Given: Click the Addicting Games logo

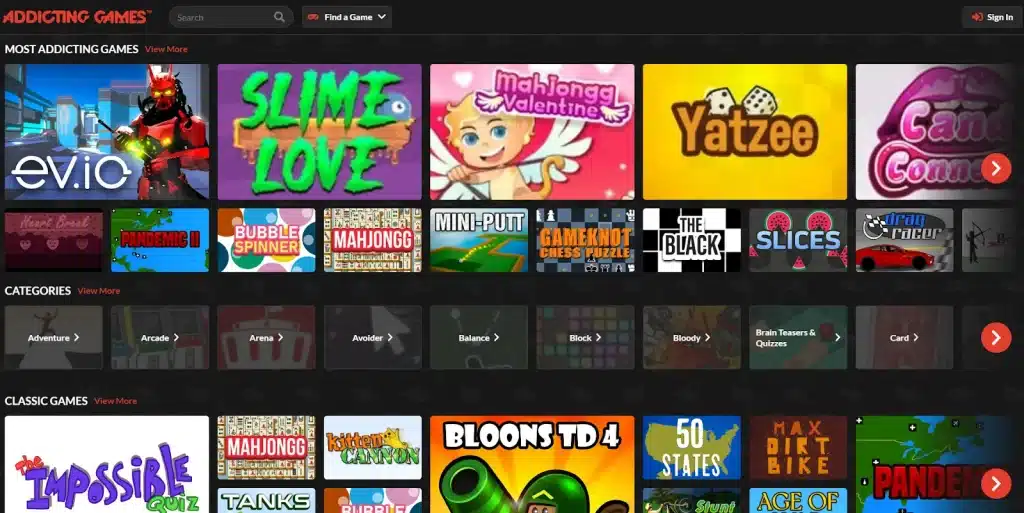Looking at the screenshot, I should [77, 16].
